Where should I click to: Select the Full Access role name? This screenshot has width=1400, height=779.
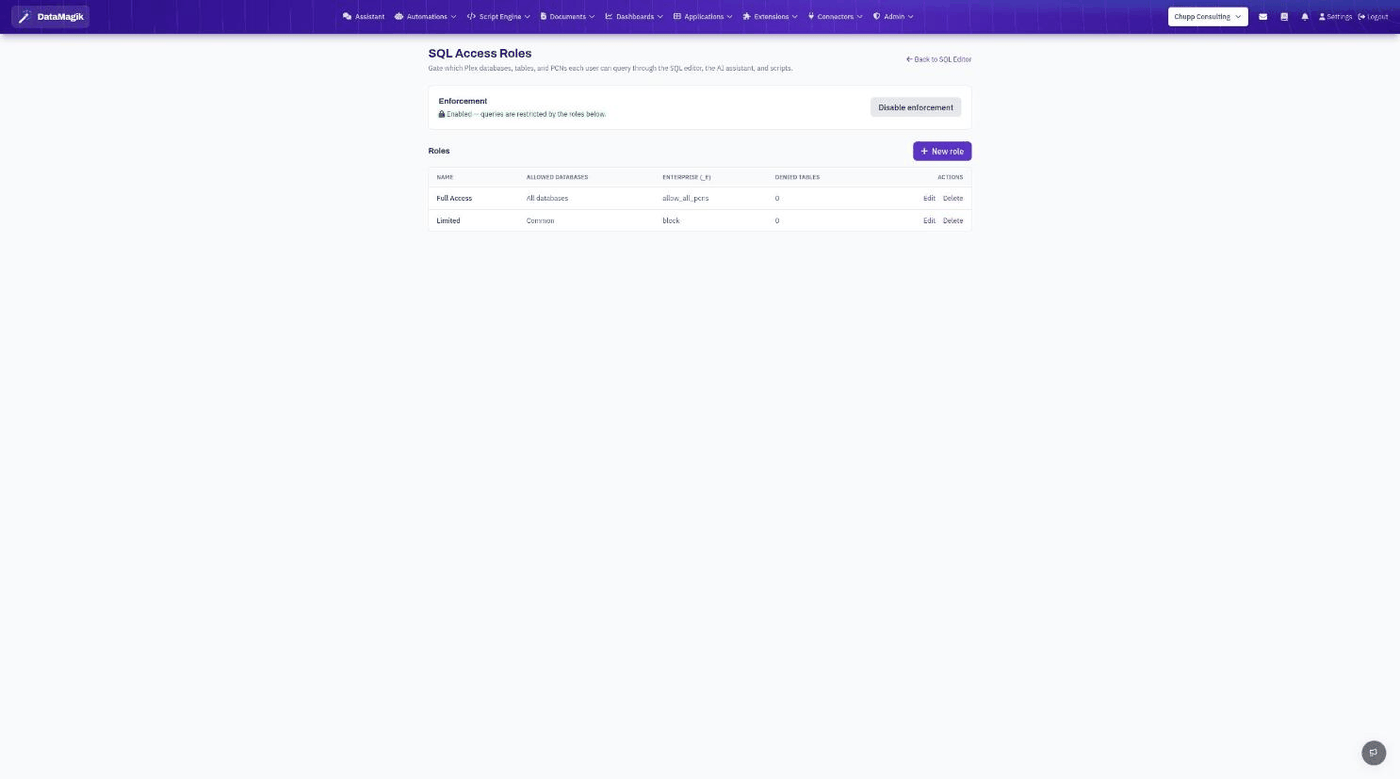[454, 199]
